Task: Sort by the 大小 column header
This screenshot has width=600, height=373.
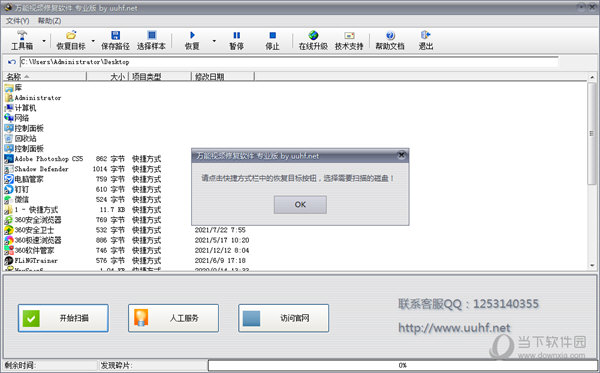Action: [108, 77]
